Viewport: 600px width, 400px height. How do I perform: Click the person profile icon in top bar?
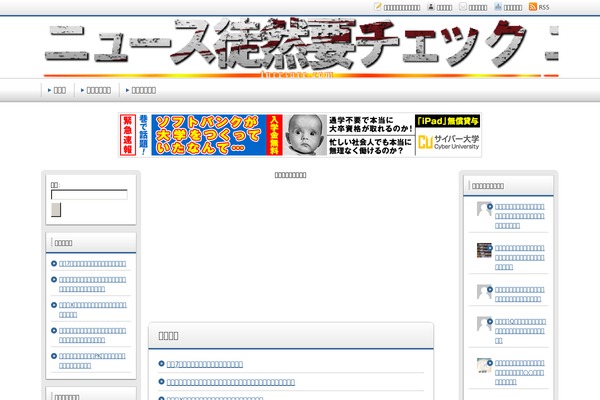tap(430, 7)
